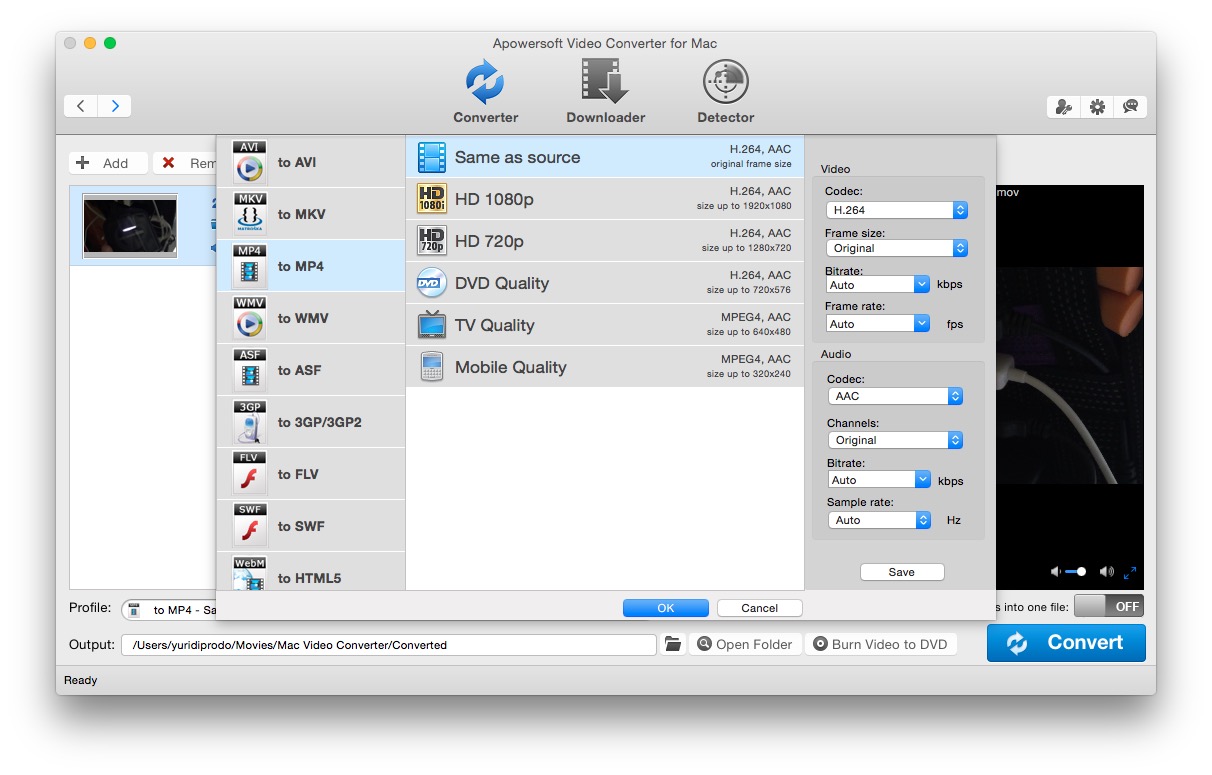Mute using the low-volume speaker icon
The height and width of the screenshot is (775, 1212).
click(1055, 572)
